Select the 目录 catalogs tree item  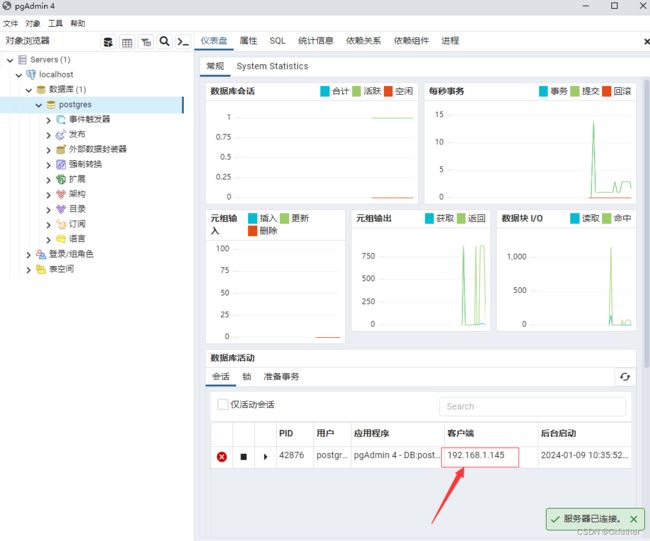(77, 209)
